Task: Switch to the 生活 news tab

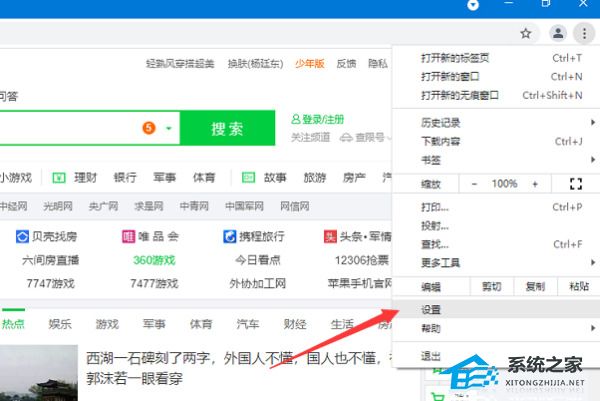Action: [x=342, y=324]
